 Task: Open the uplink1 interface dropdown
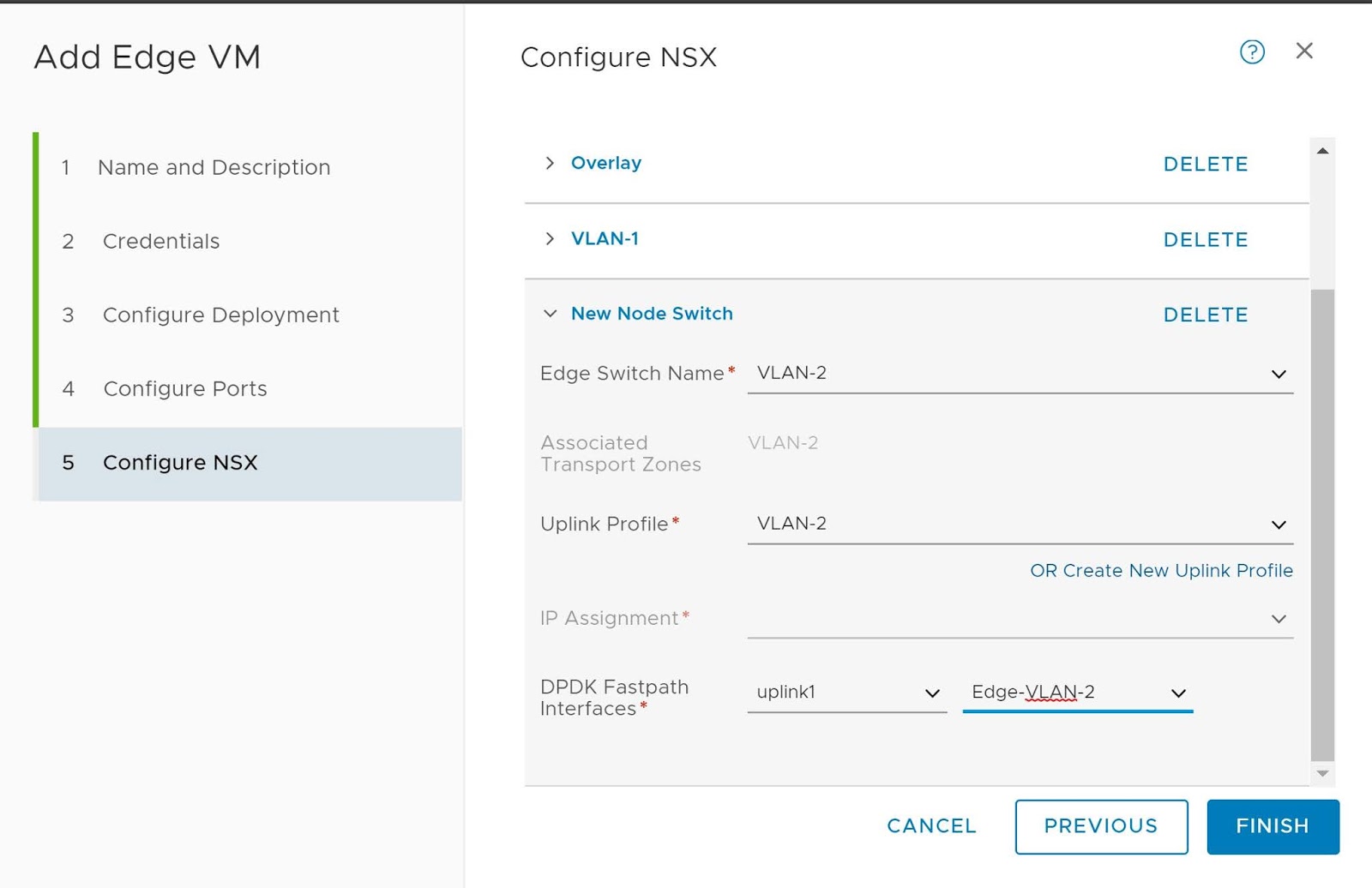pyautogui.click(x=846, y=693)
